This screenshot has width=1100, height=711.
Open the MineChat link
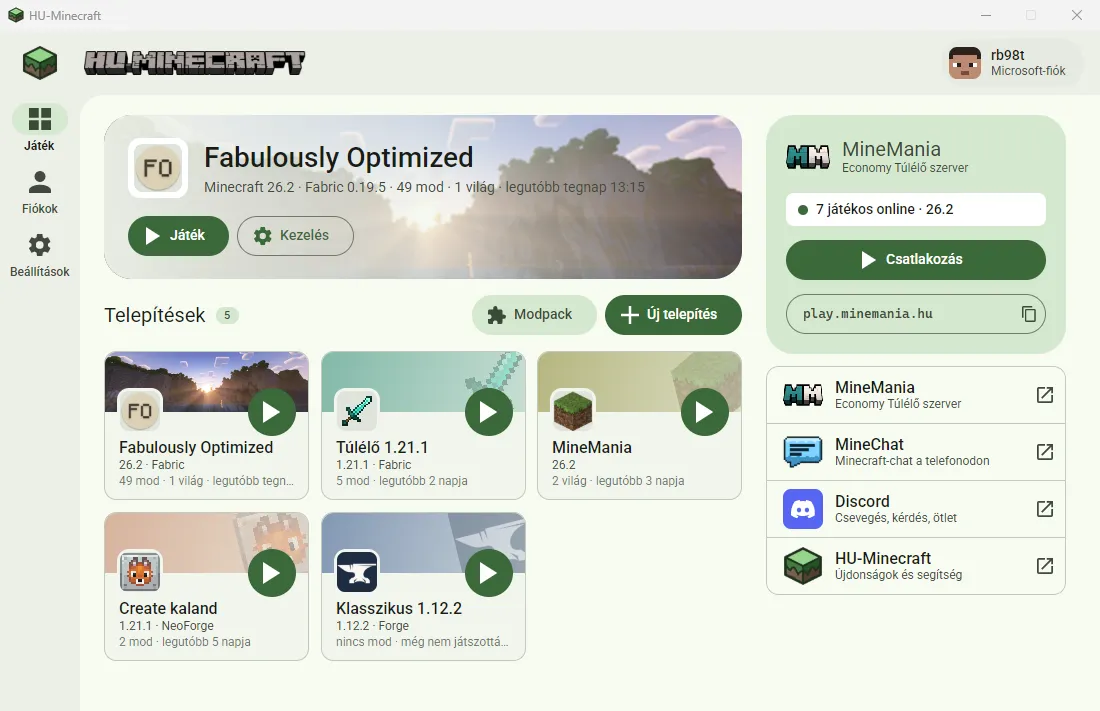point(915,452)
